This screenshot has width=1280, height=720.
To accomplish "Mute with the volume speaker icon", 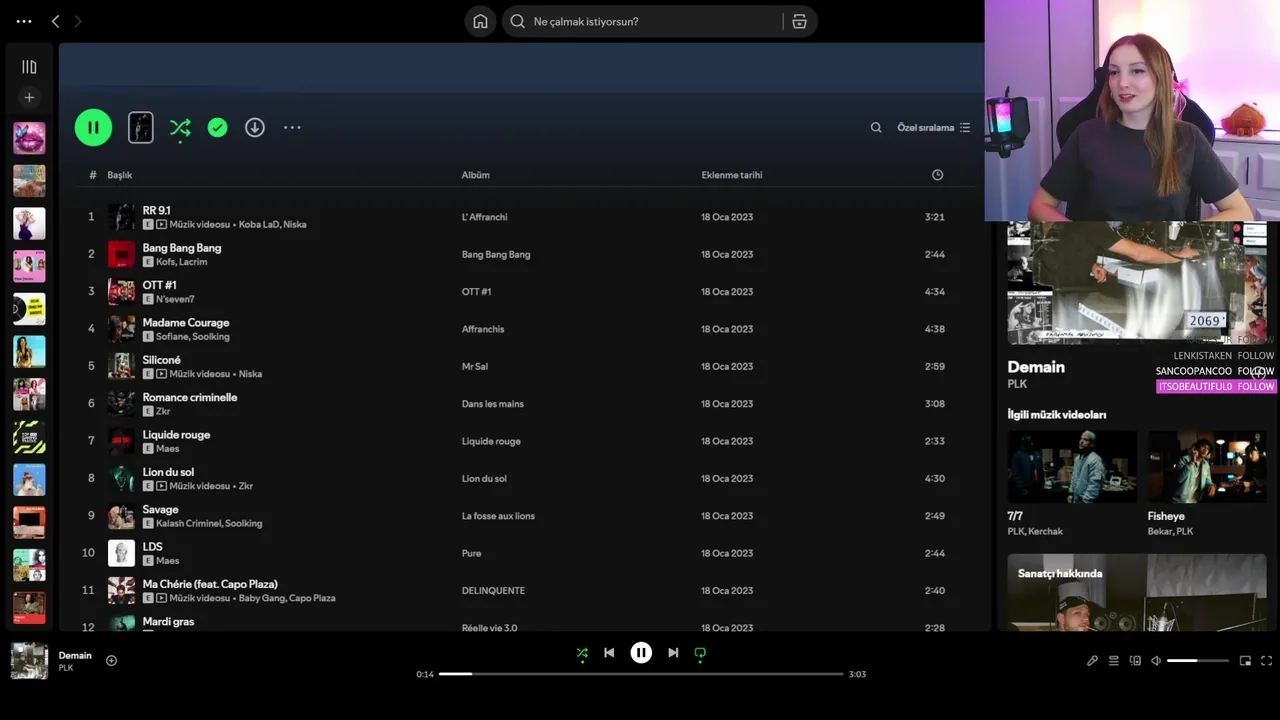I will (1156, 661).
